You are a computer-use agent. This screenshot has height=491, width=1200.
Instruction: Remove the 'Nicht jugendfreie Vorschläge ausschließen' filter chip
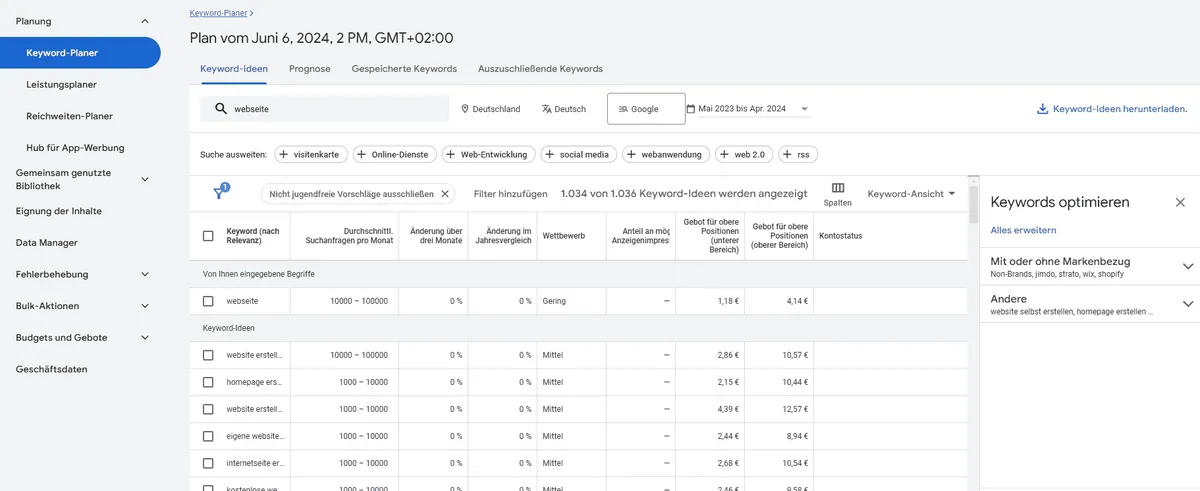[x=445, y=193]
